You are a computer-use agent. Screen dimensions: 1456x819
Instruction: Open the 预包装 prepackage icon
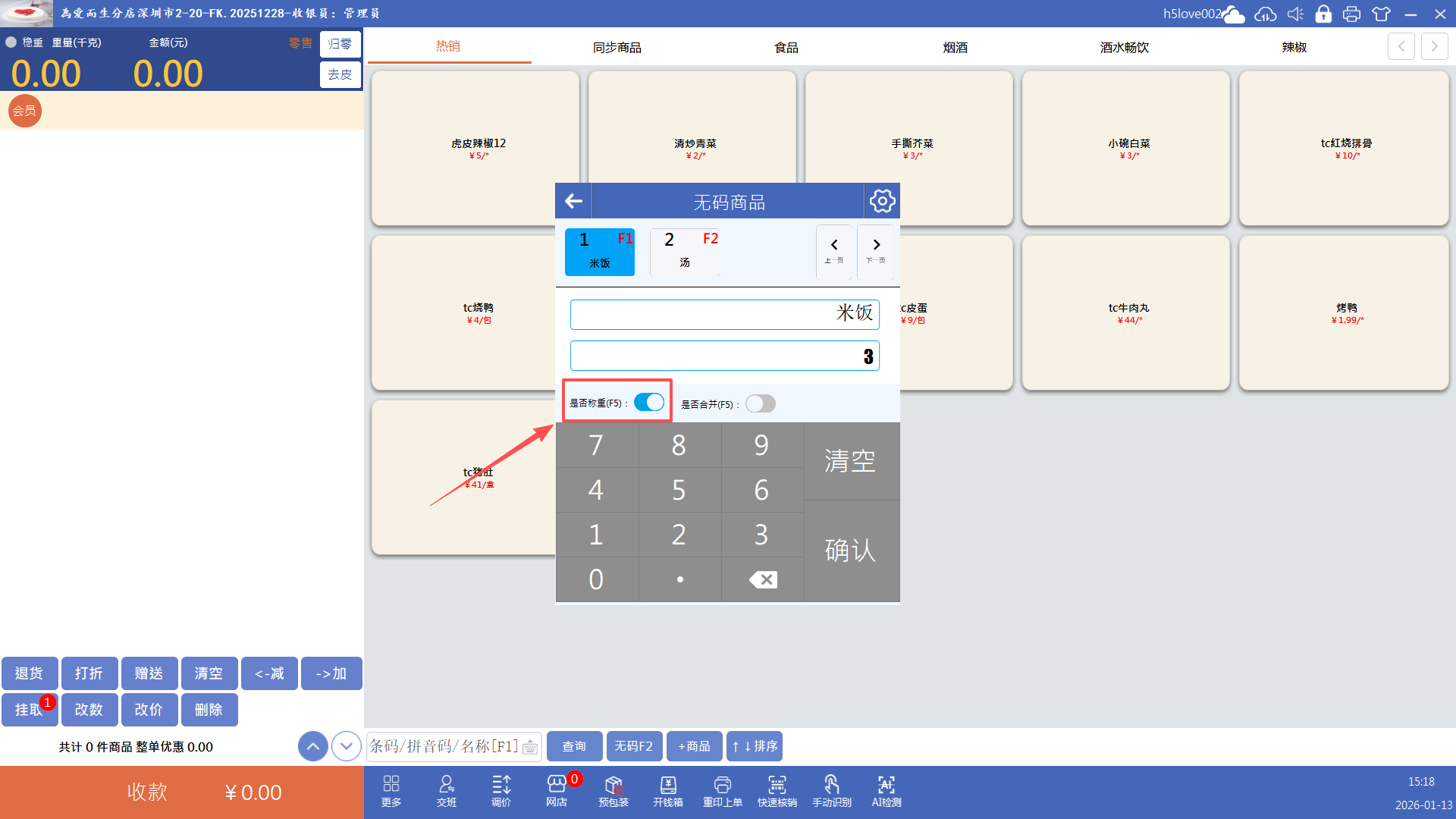pos(613,791)
